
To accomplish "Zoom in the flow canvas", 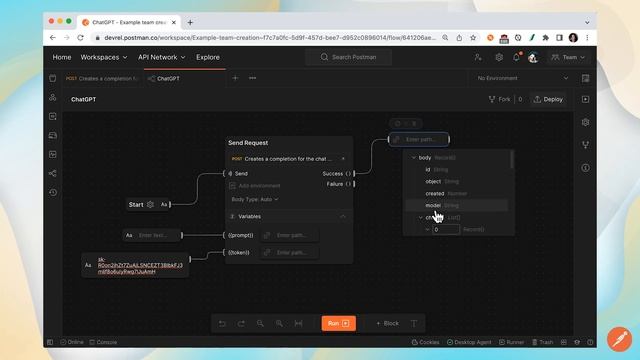I will pos(279,323).
